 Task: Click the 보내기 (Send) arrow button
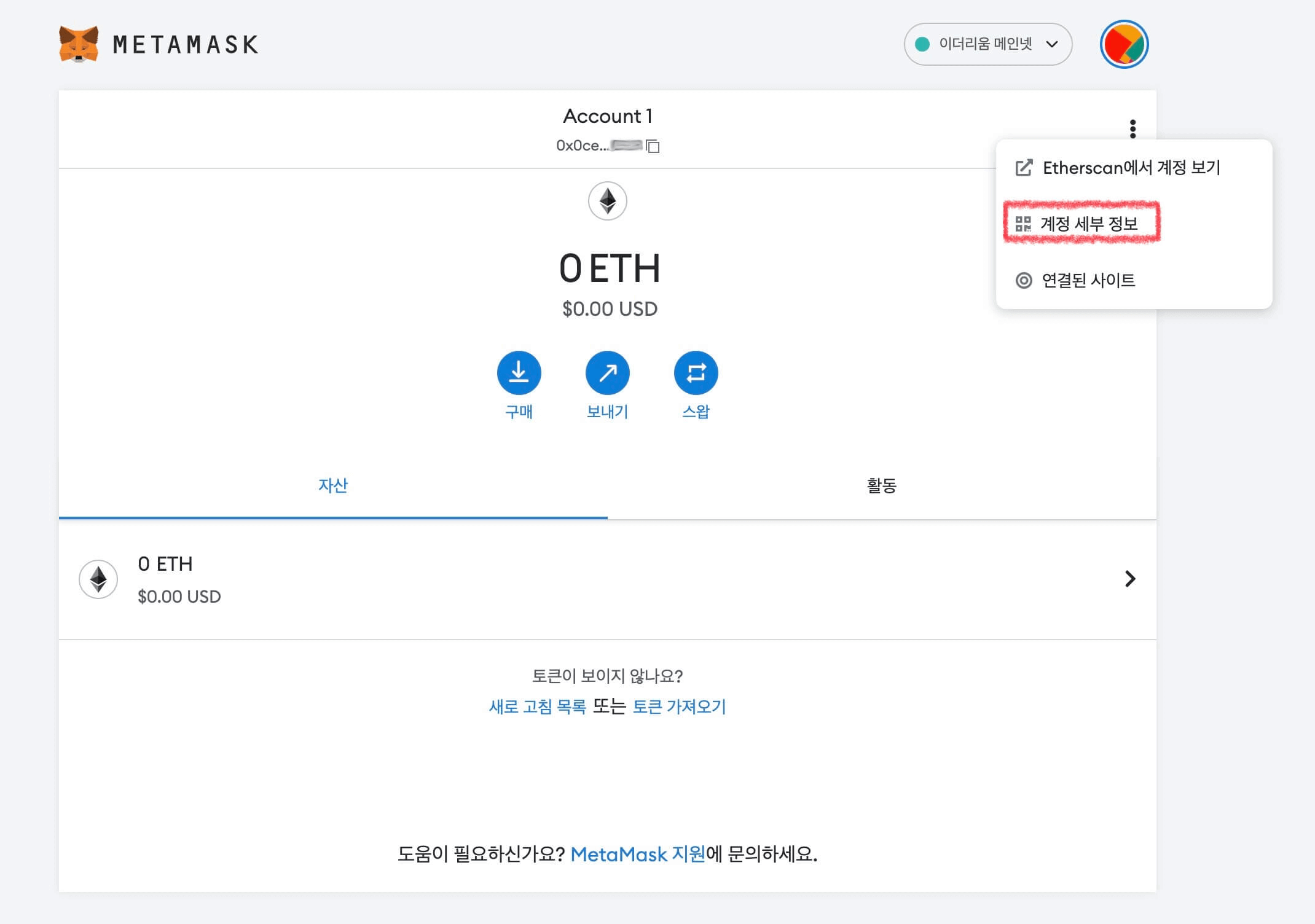[608, 373]
